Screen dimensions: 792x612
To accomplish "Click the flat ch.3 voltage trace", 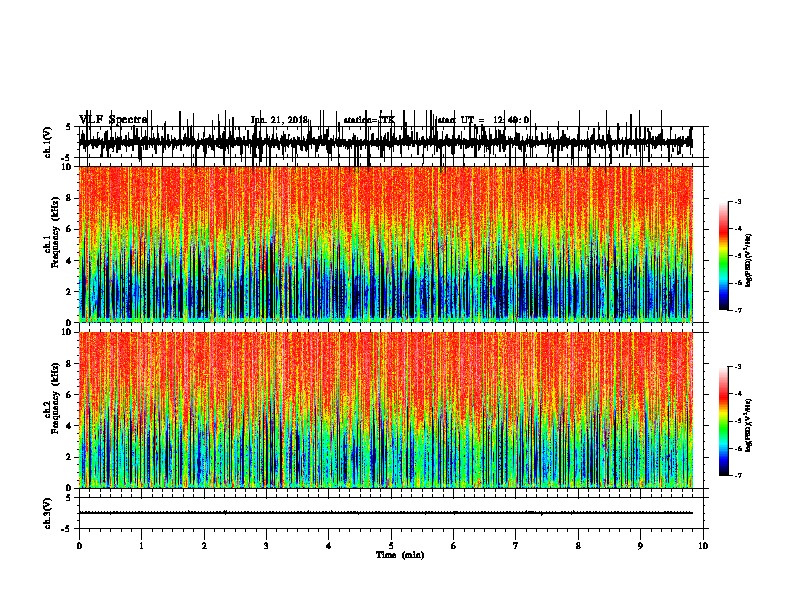I will pos(385,513).
